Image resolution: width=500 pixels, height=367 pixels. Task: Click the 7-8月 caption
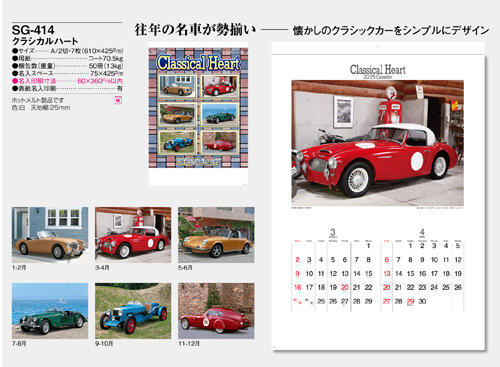[x=19, y=343]
